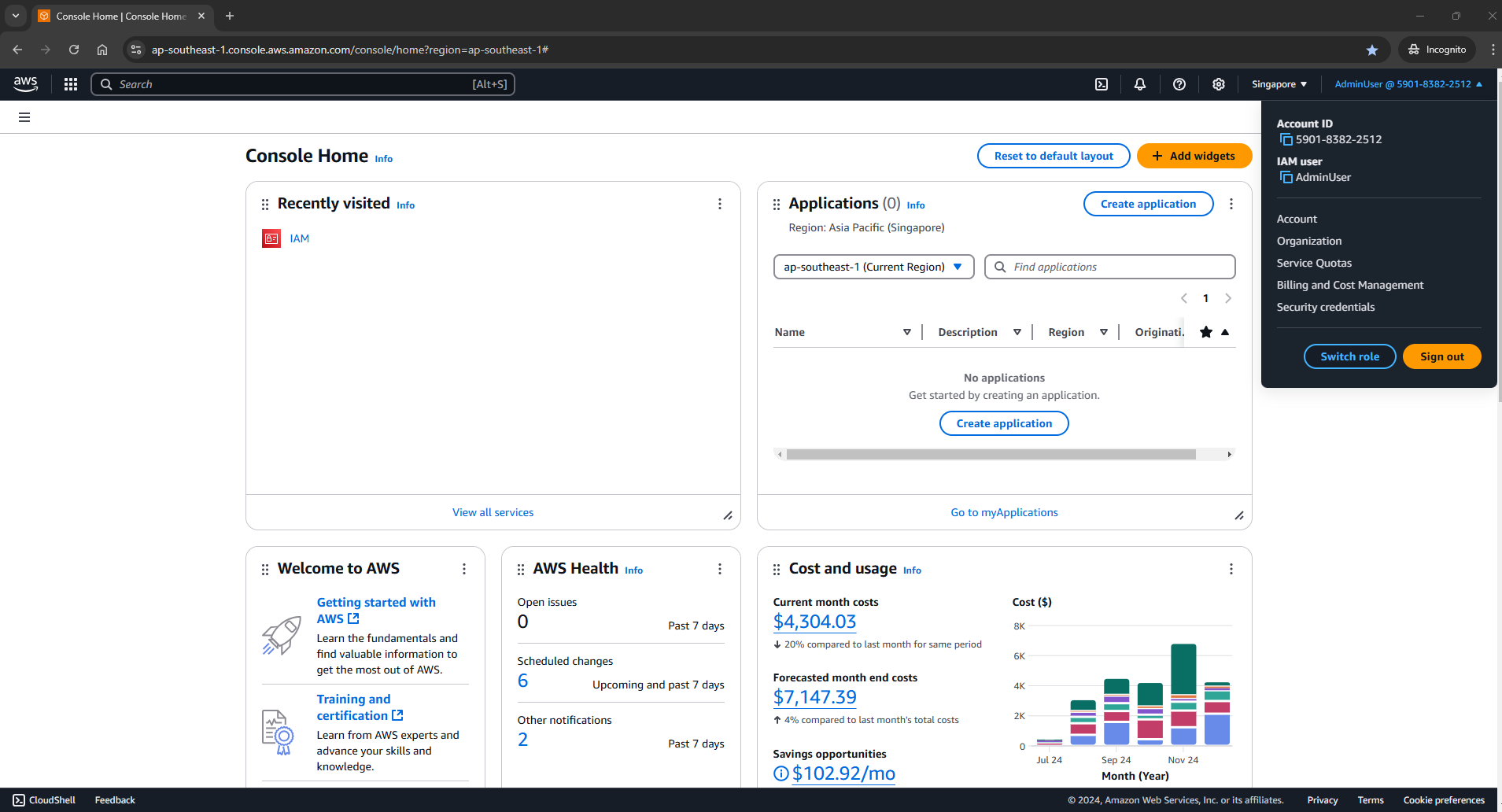Open the services grid menu icon
This screenshot has width=1502, height=812.
coord(71,84)
